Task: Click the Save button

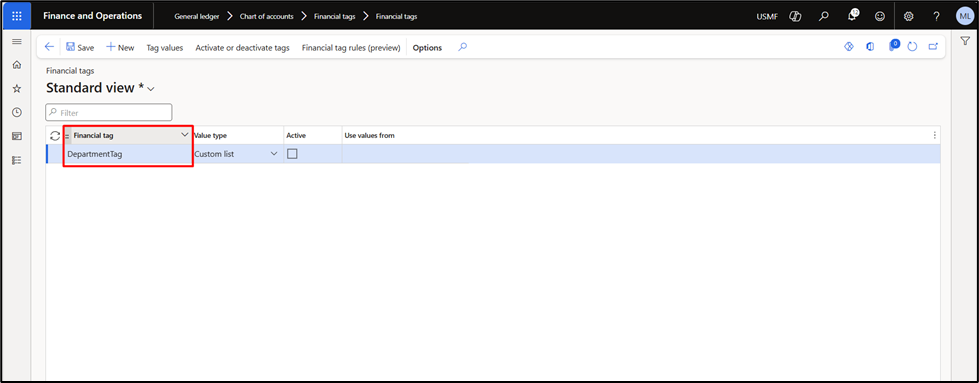Action: click(80, 47)
